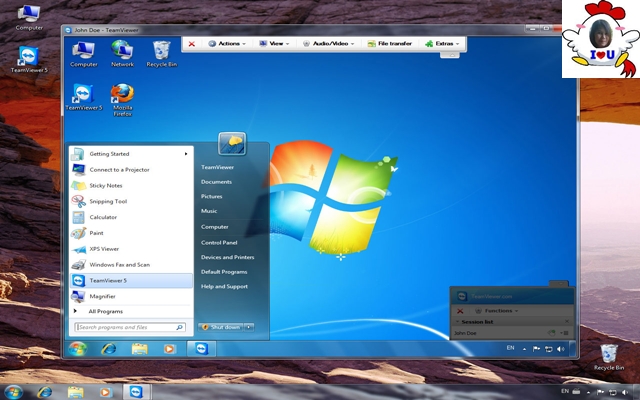The width and height of the screenshot is (640, 400).
Task: Open Computer from the Start menu right pane
Action: pyautogui.click(x=215, y=227)
